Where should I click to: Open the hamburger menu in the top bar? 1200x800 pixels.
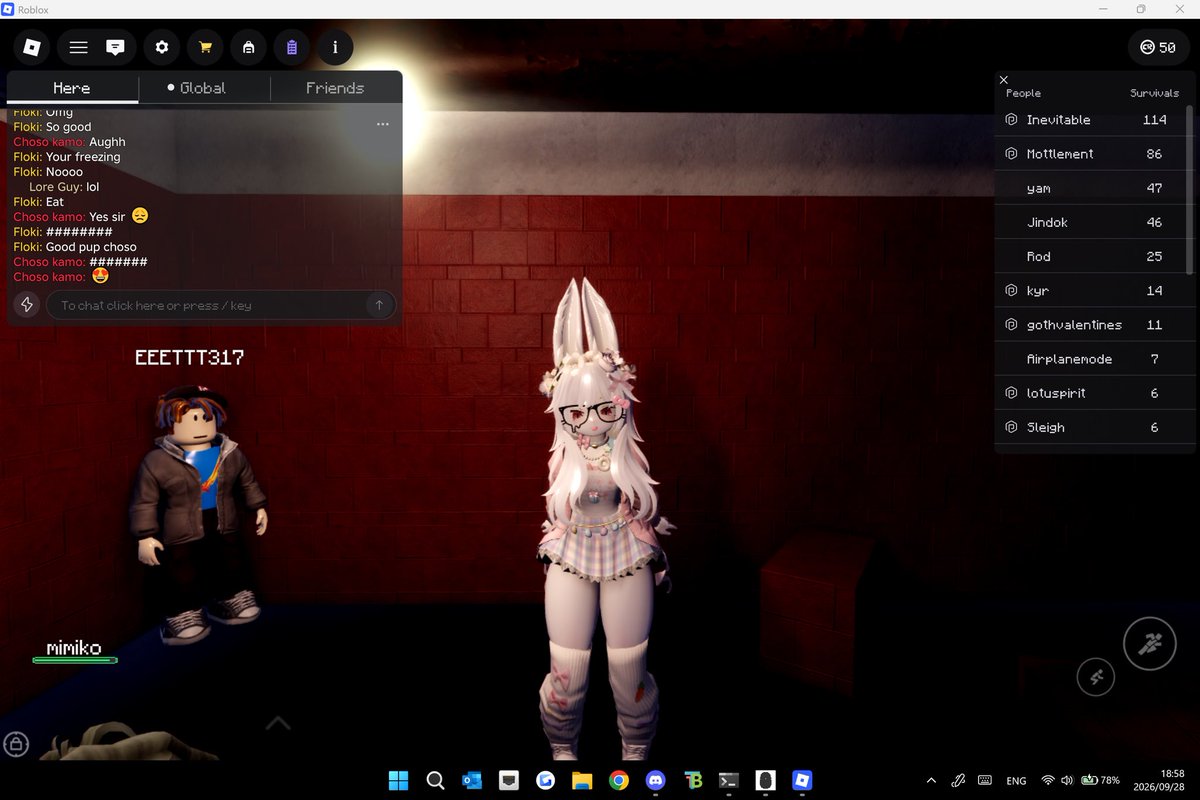pos(78,47)
